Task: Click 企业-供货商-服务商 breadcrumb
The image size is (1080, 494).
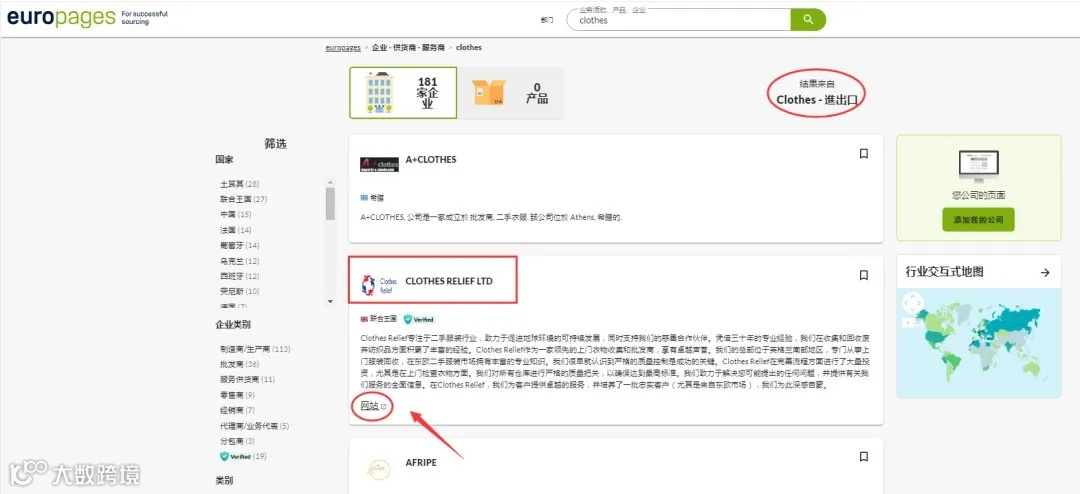Action: point(408,48)
